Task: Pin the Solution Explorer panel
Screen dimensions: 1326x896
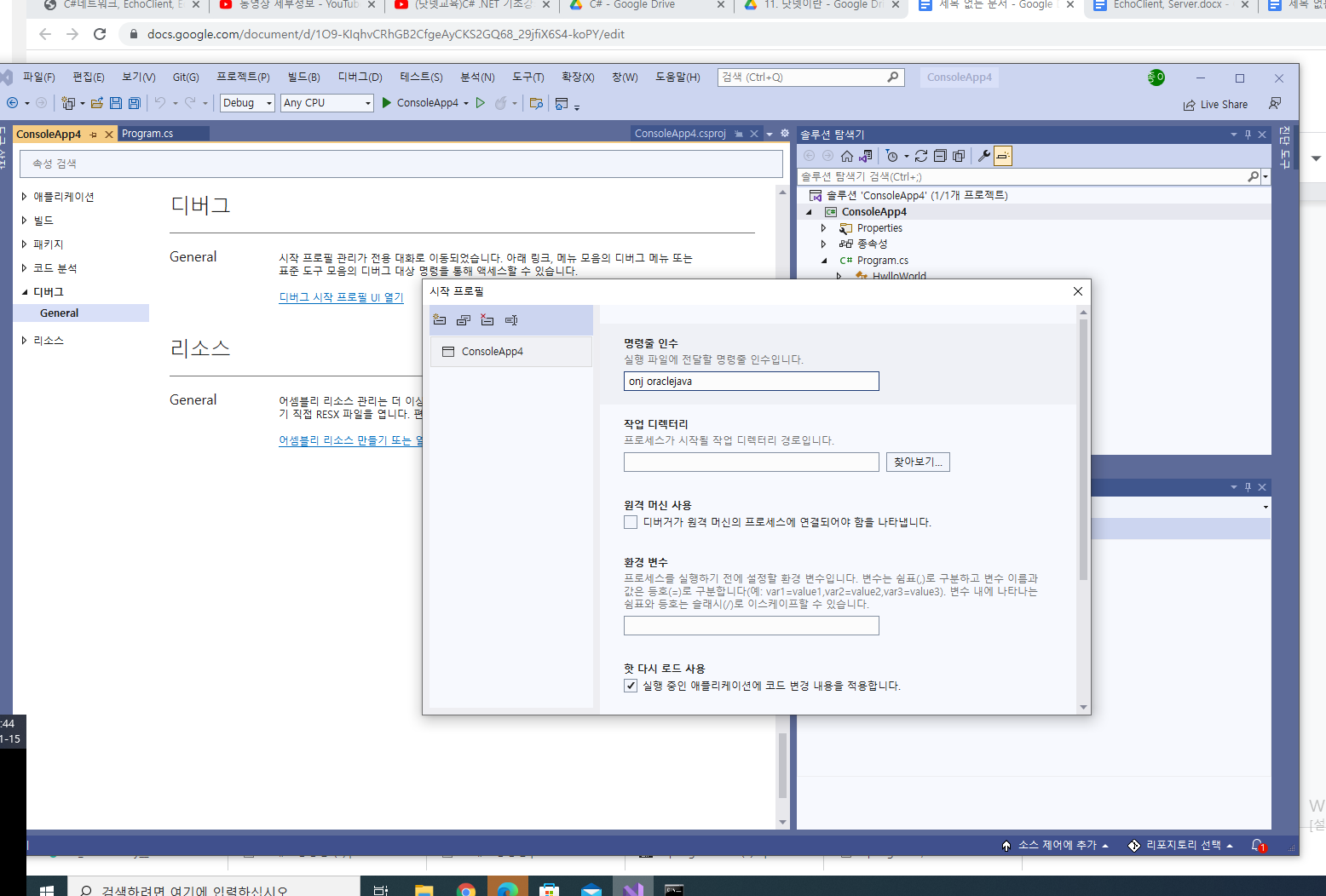Action: point(1248,135)
